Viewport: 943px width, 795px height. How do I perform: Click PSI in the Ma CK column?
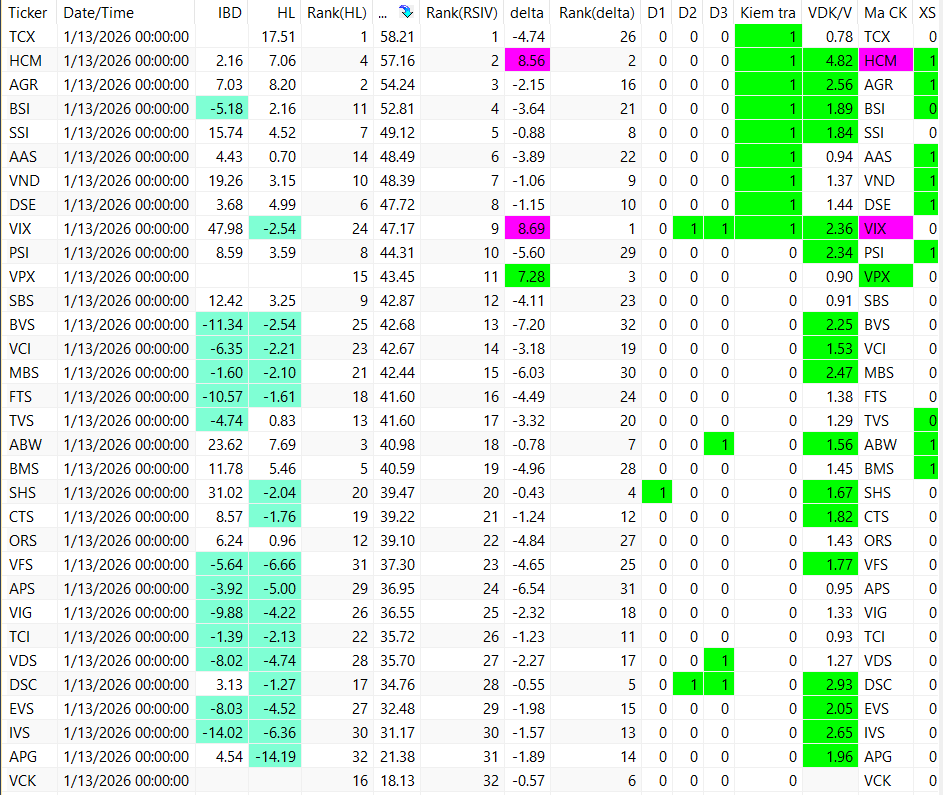(874, 253)
